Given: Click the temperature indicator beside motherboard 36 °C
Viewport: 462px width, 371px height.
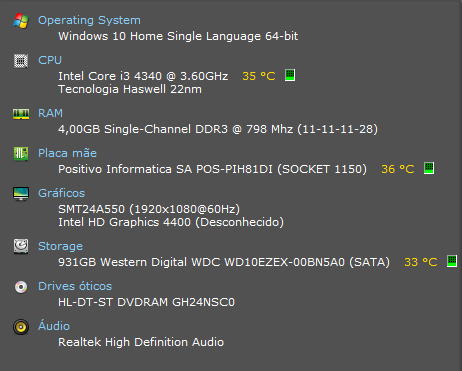Looking at the screenshot, I should coord(429,168).
